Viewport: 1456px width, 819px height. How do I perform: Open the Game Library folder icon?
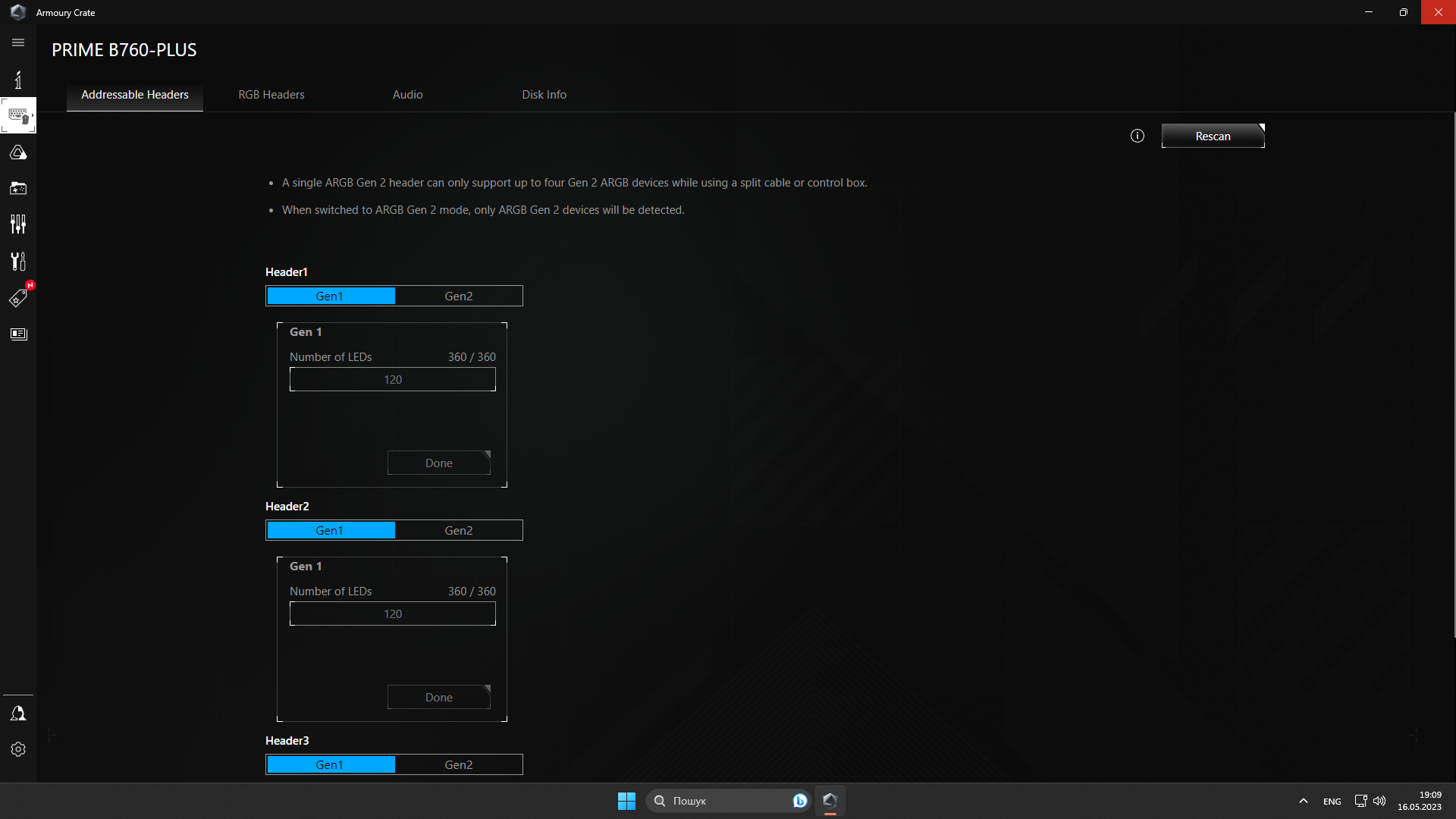(x=18, y=188)
